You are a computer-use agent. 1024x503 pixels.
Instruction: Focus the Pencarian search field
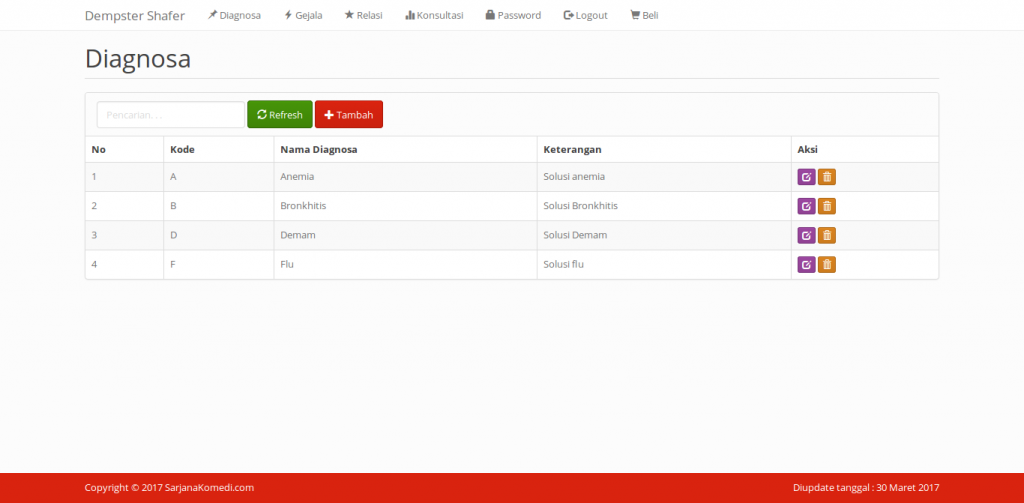tap(170, 115)
